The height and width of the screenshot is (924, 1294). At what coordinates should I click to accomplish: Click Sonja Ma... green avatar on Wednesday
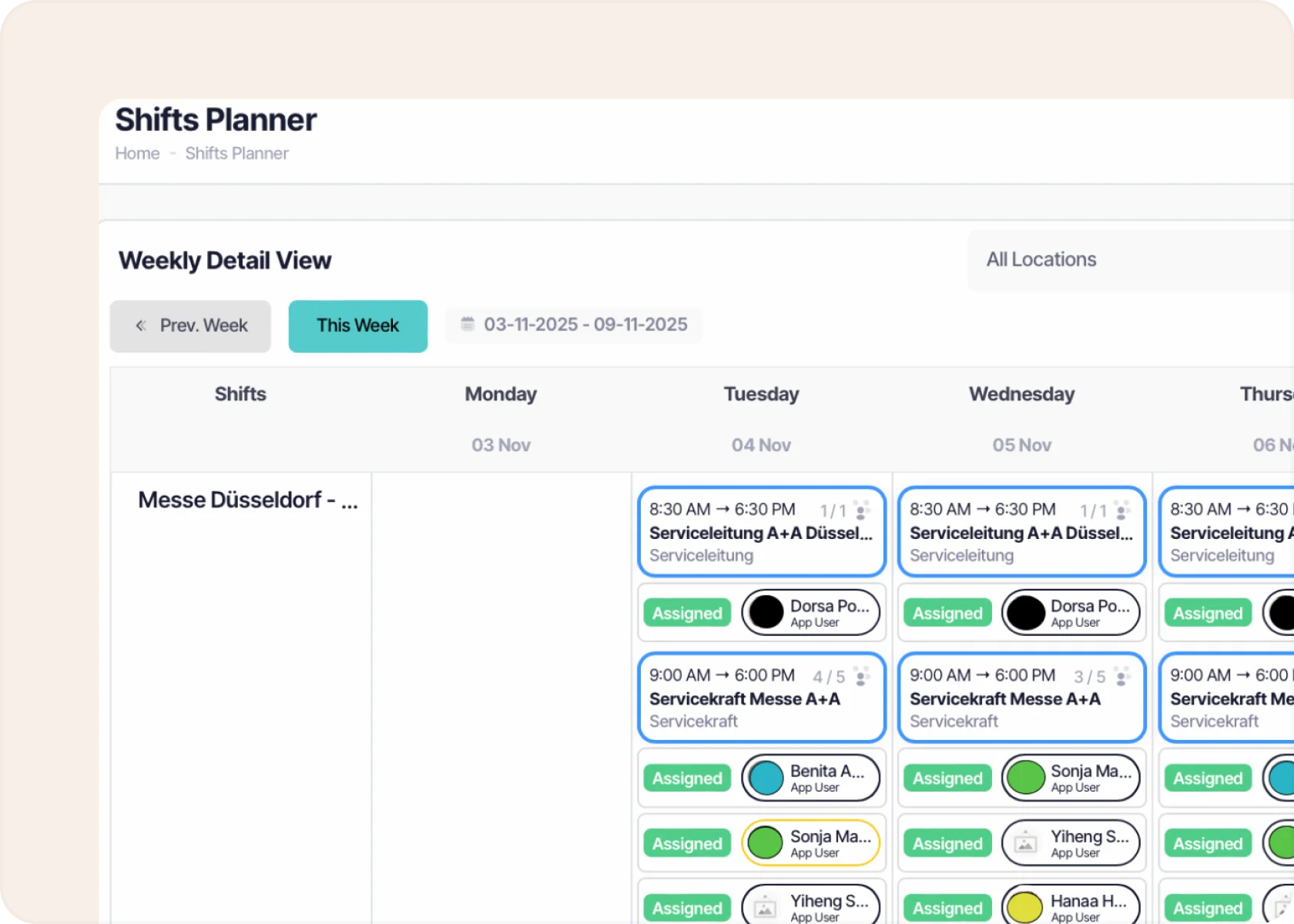coord(1027,778)
